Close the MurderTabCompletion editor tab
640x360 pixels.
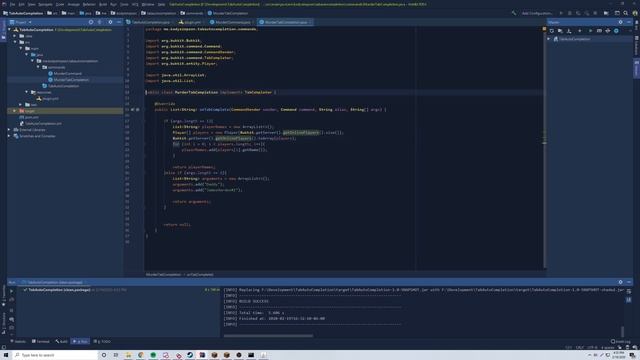(310, 22)
